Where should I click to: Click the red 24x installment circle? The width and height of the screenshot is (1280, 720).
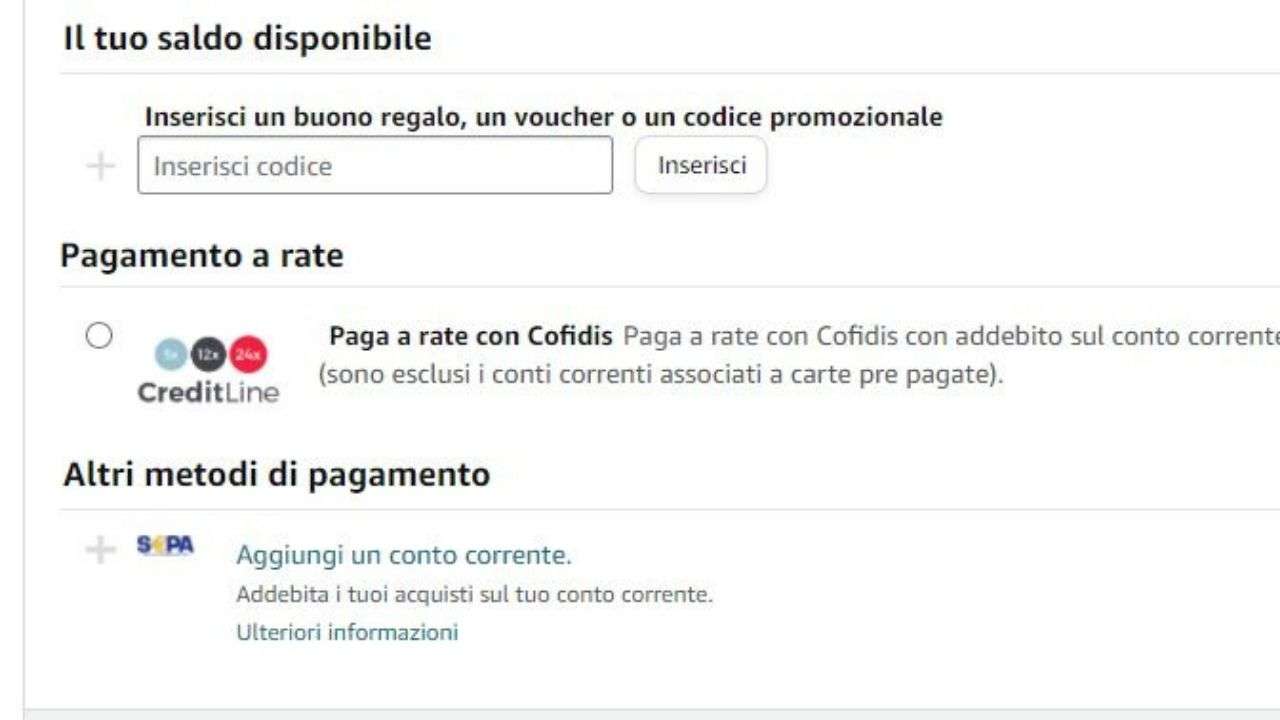247,355
